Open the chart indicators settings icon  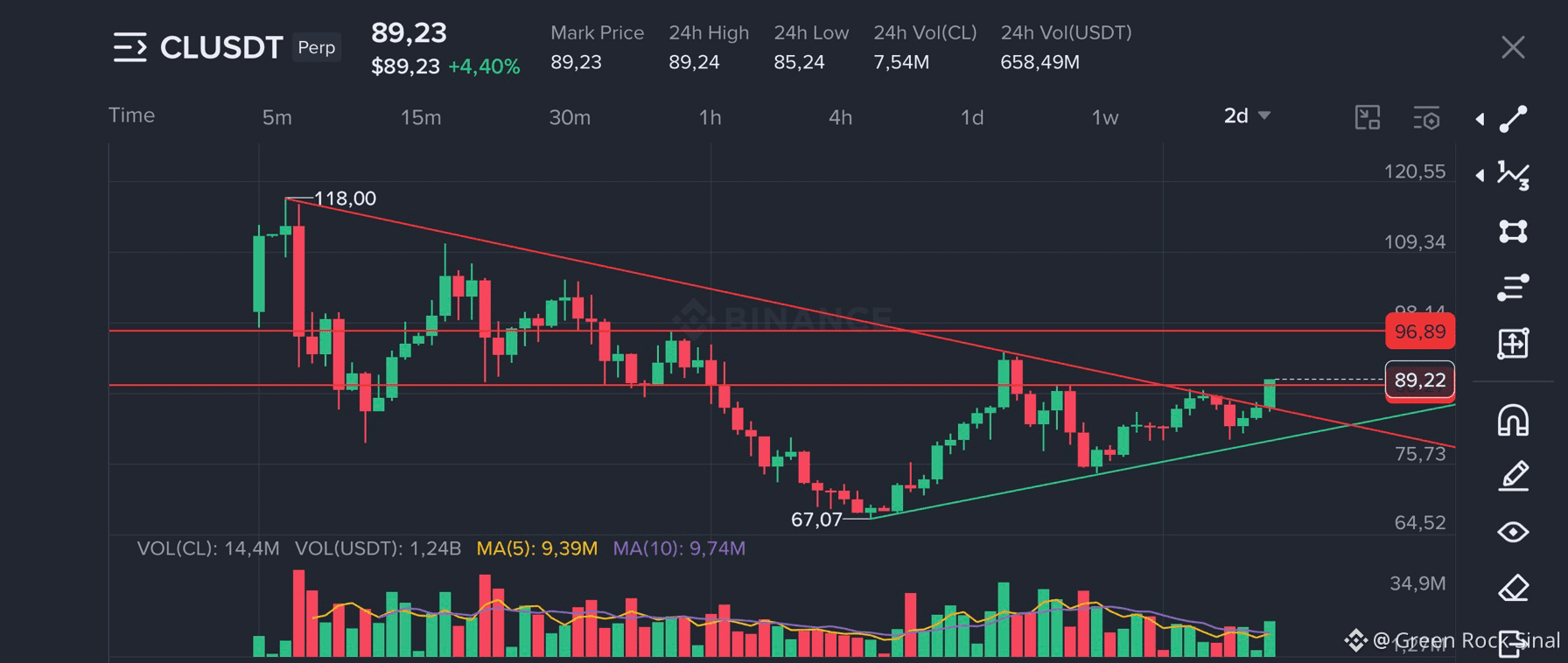click(1426, 117)
